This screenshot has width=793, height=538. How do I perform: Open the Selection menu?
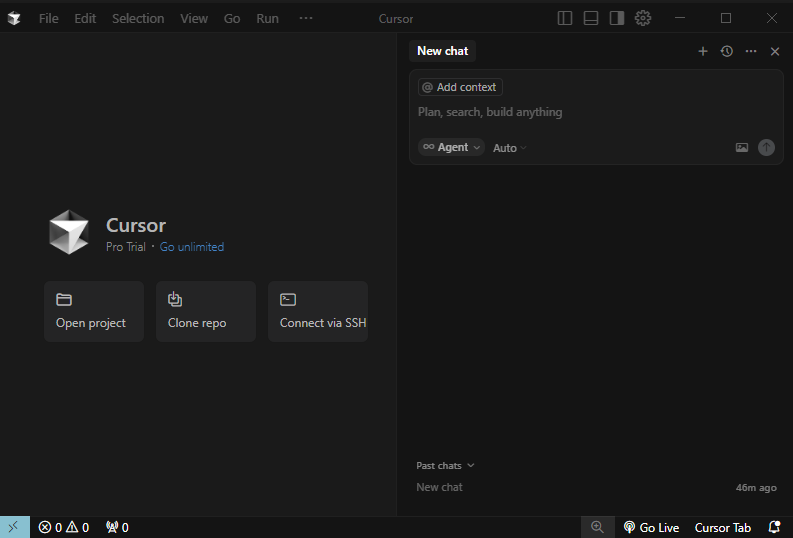[x=138, y=19]
